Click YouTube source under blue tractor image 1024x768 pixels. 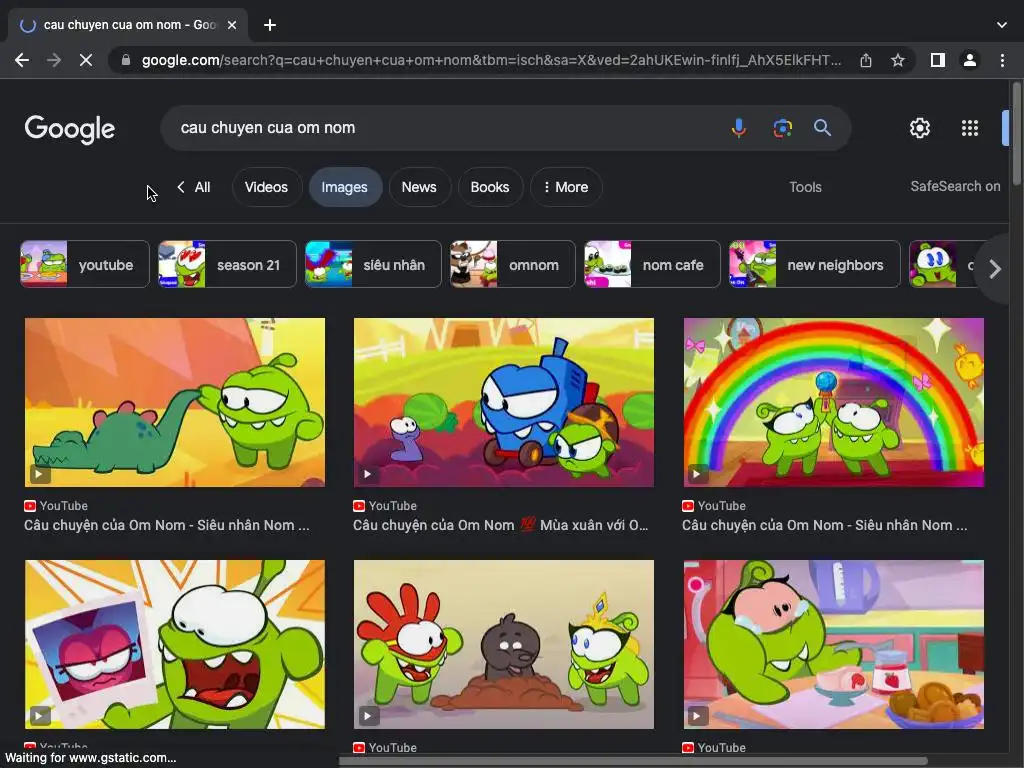385,506
